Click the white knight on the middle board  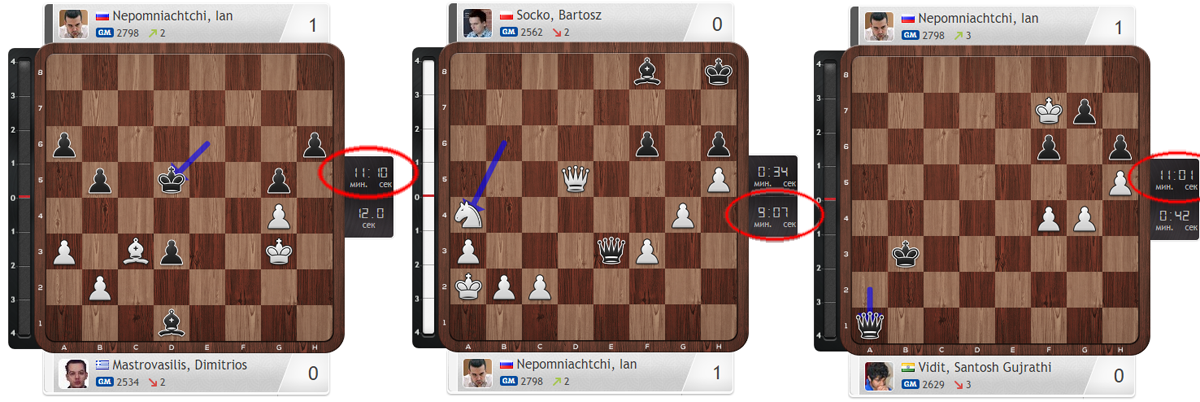[467, 215]
